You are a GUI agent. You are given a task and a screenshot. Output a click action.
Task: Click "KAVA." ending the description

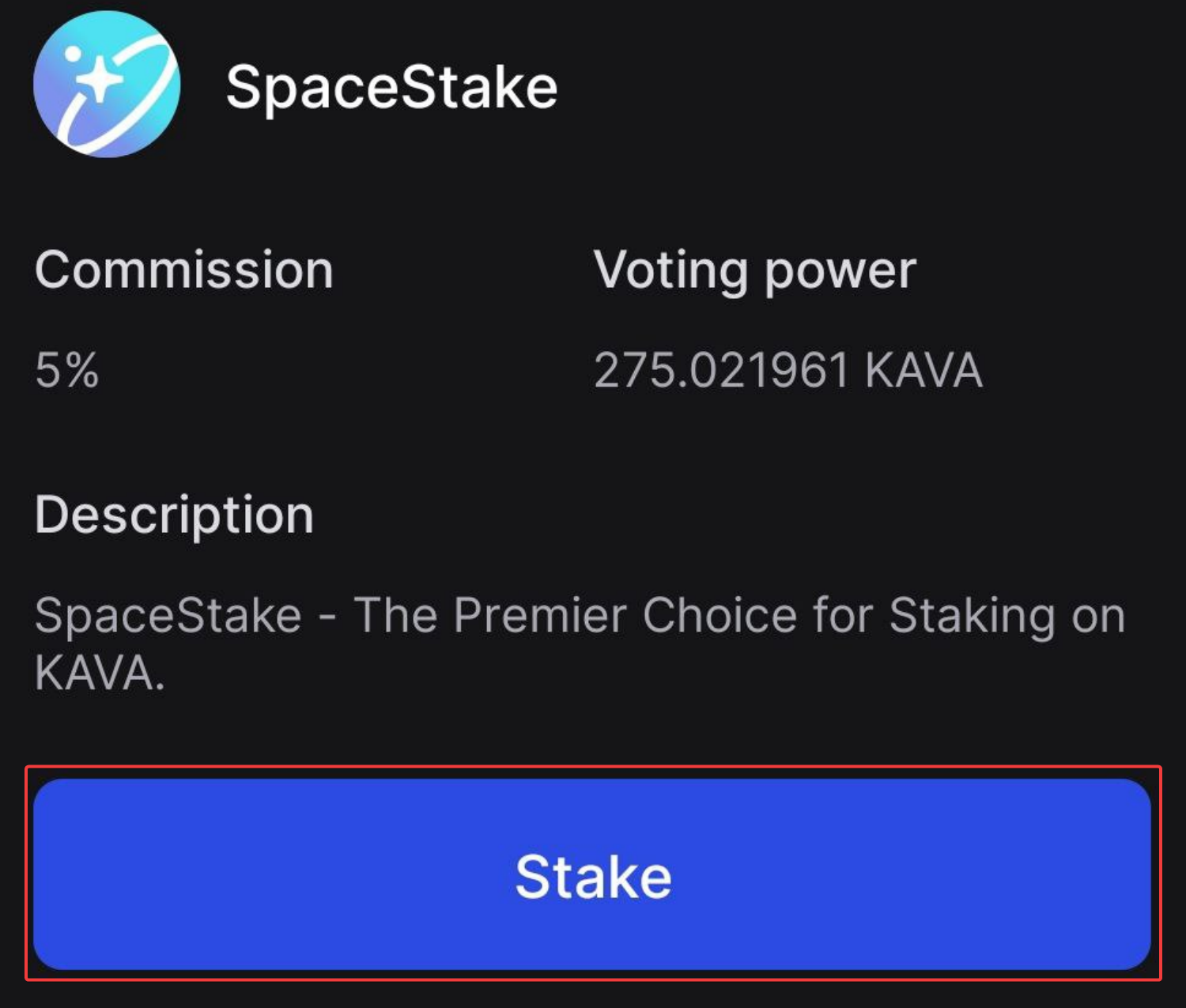100,674
